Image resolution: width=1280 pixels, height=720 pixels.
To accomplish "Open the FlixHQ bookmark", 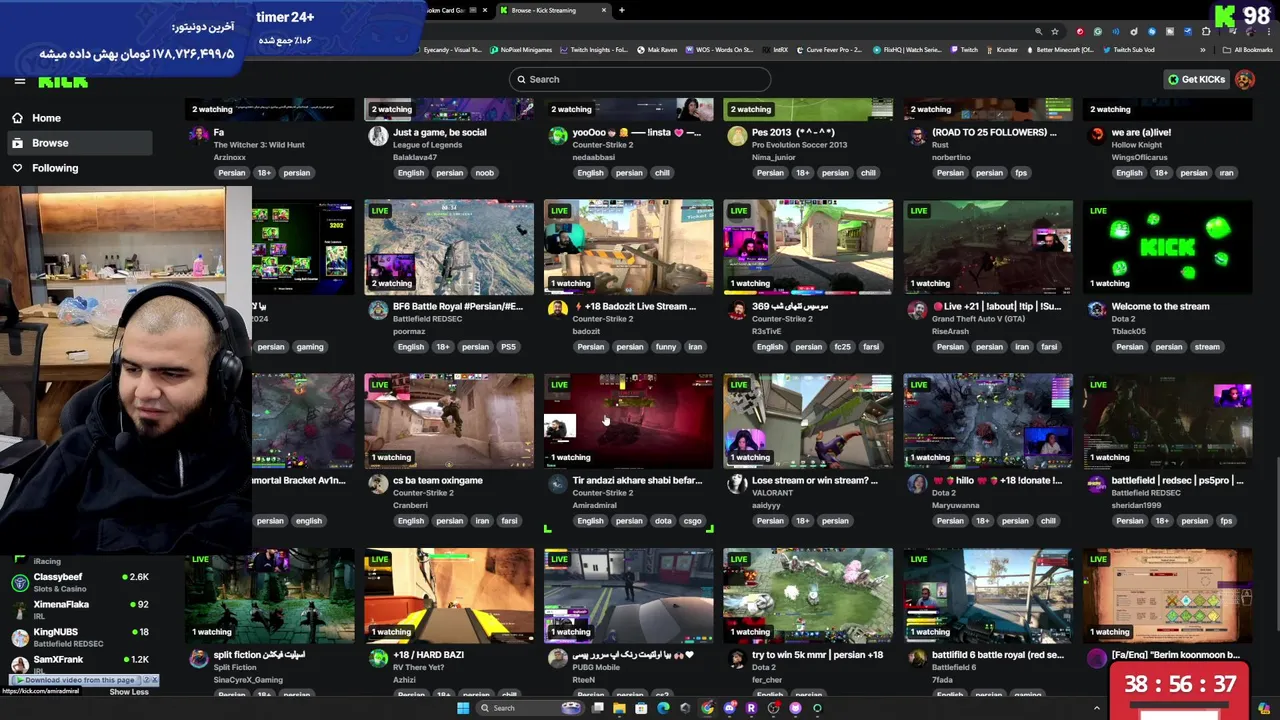I will pos(907,49).
